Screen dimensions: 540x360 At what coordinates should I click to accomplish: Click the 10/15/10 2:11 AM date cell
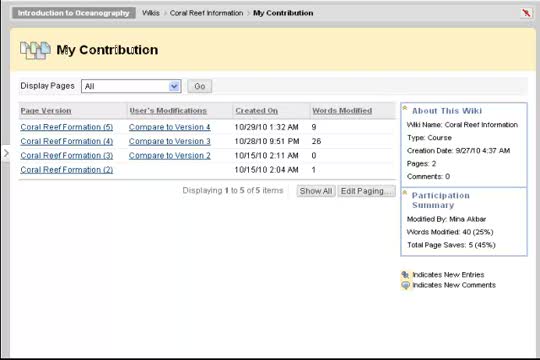coord(267,156)
